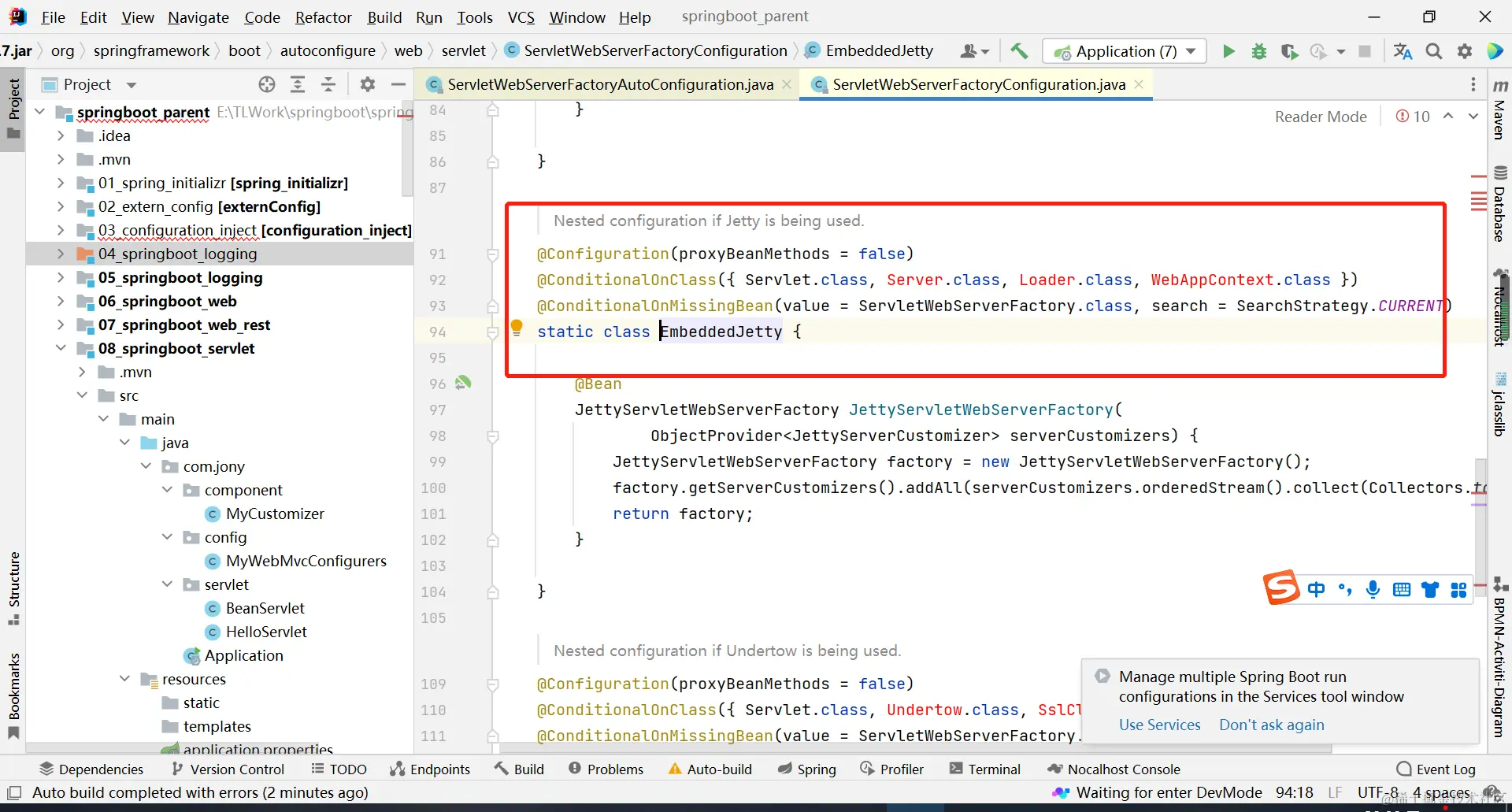The image size is (1512, 812).
Task: Open MyCustomizer class in tree
Action: (275, 514)
